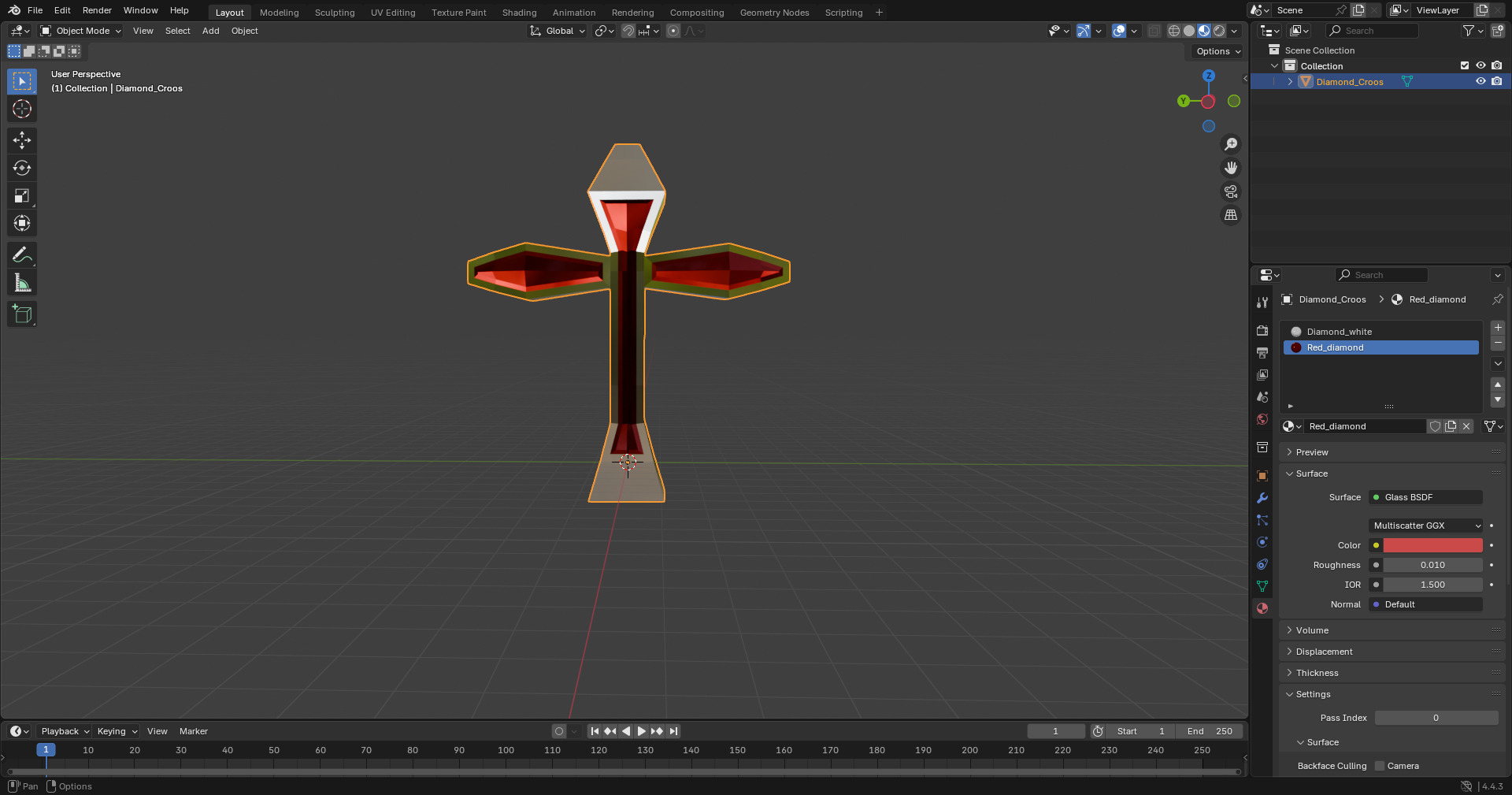Activate the Rotate tool
This screenshot has height=795, width=1512.
point(22,168)
